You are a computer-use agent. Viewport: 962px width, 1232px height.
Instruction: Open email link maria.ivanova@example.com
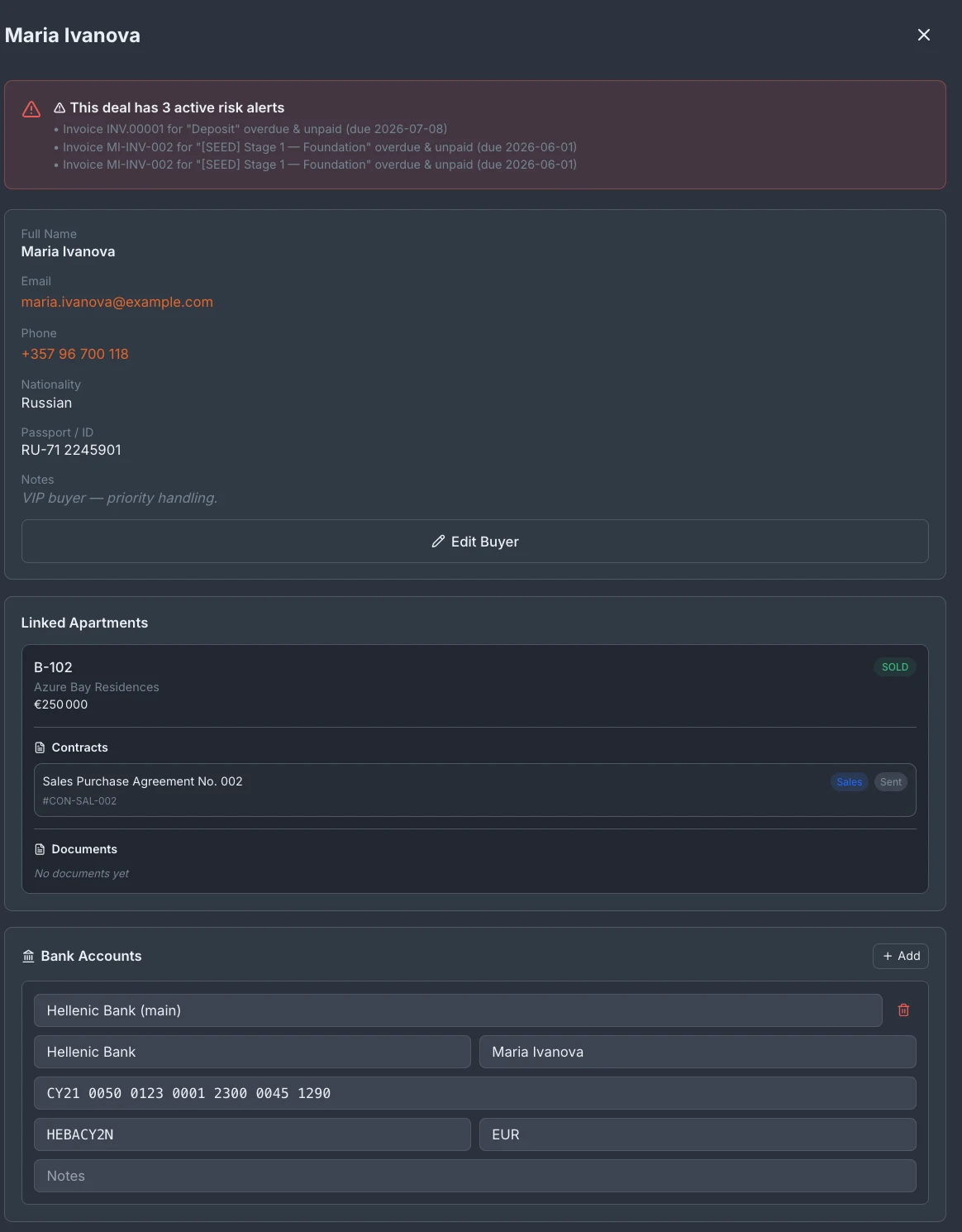click(x=117, y=302)
